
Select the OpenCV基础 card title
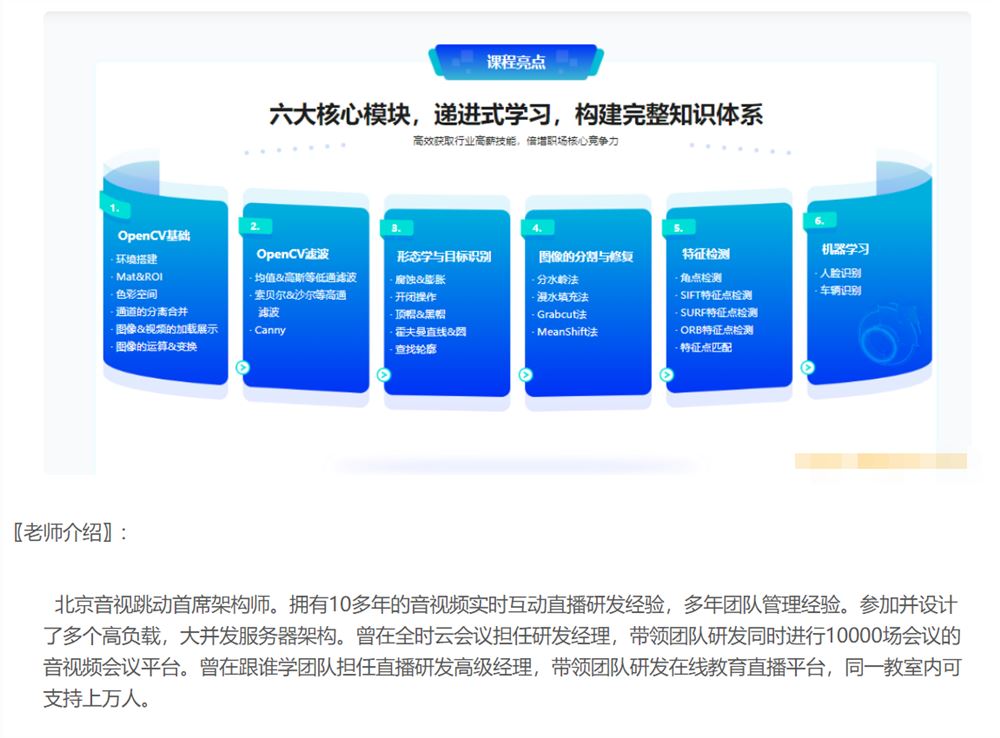pos(154,235)
